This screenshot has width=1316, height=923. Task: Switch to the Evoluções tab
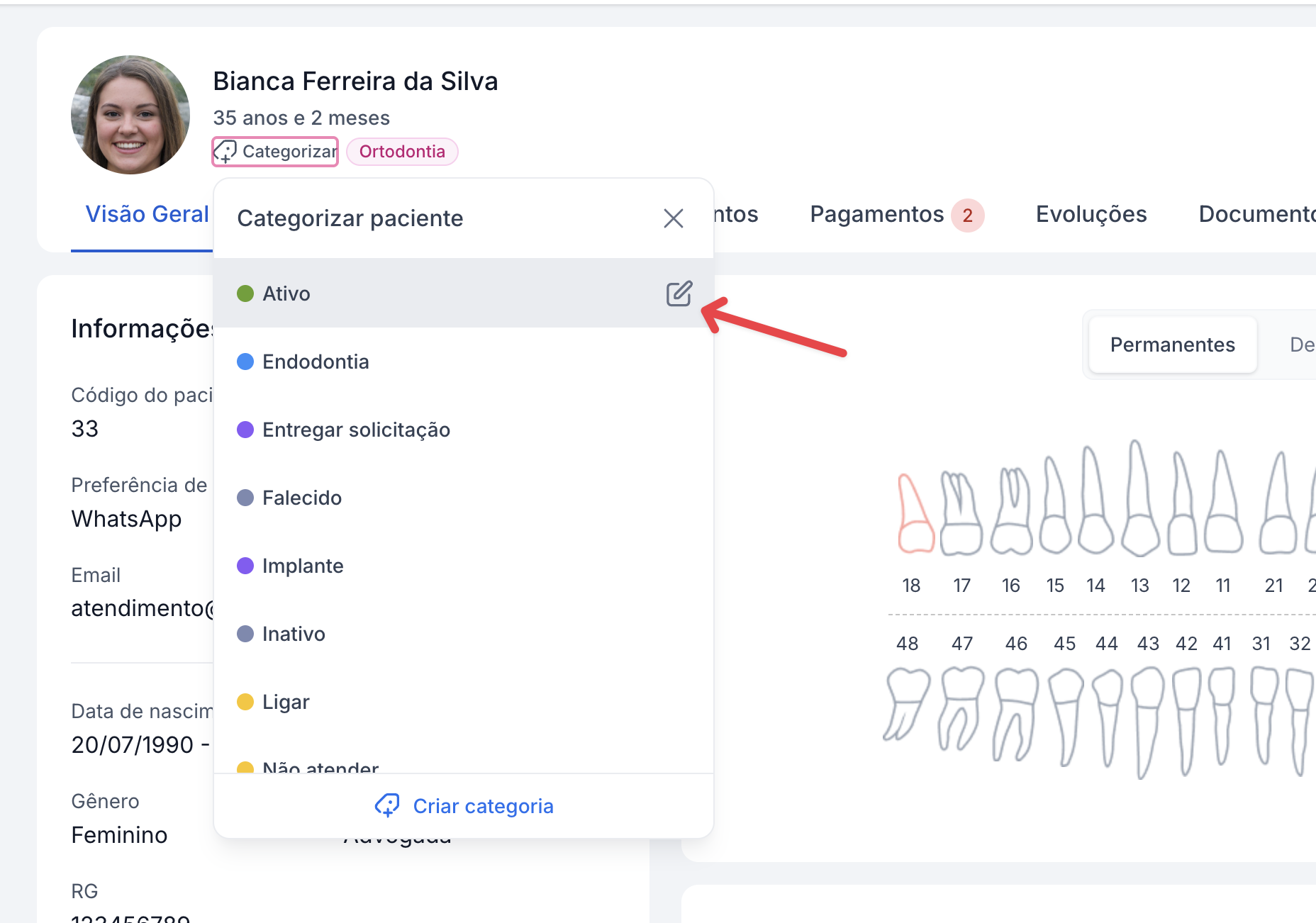(1091, 214)
